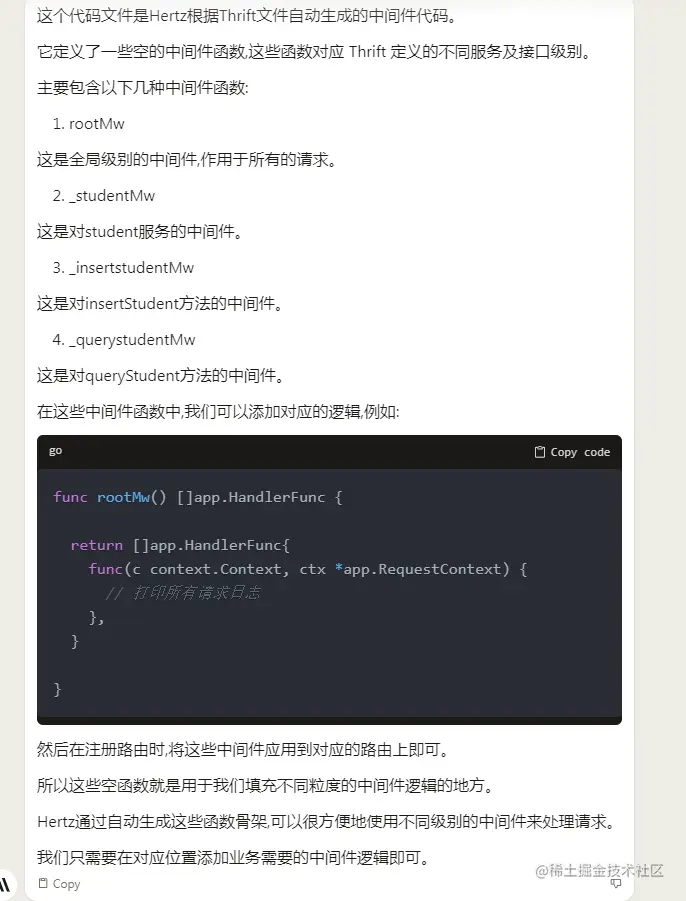Click the func keyword on first code line
The height and width of the screenshot is (901, 686).
coord(70,497)
